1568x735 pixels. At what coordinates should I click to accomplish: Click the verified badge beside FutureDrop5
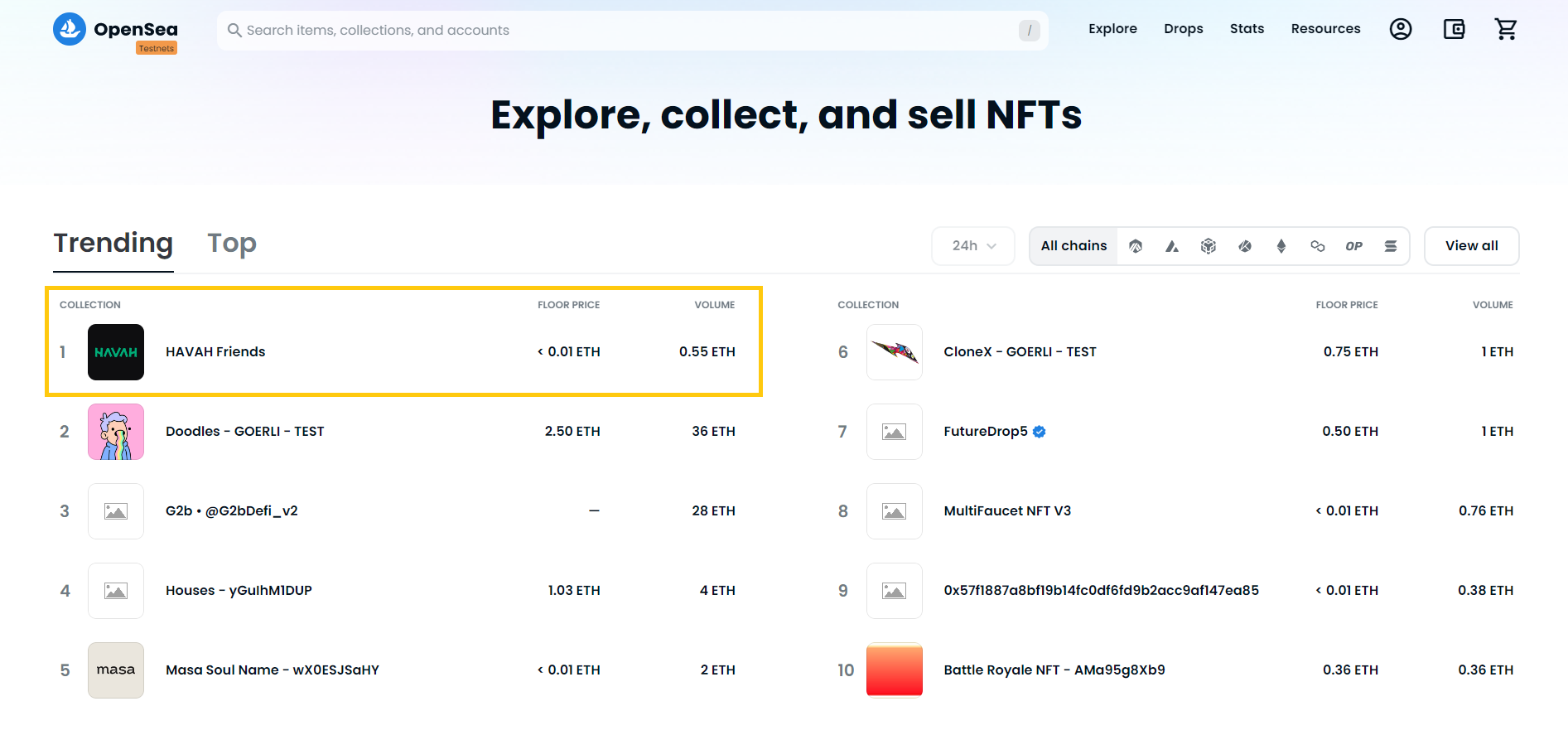point(1040,432)
